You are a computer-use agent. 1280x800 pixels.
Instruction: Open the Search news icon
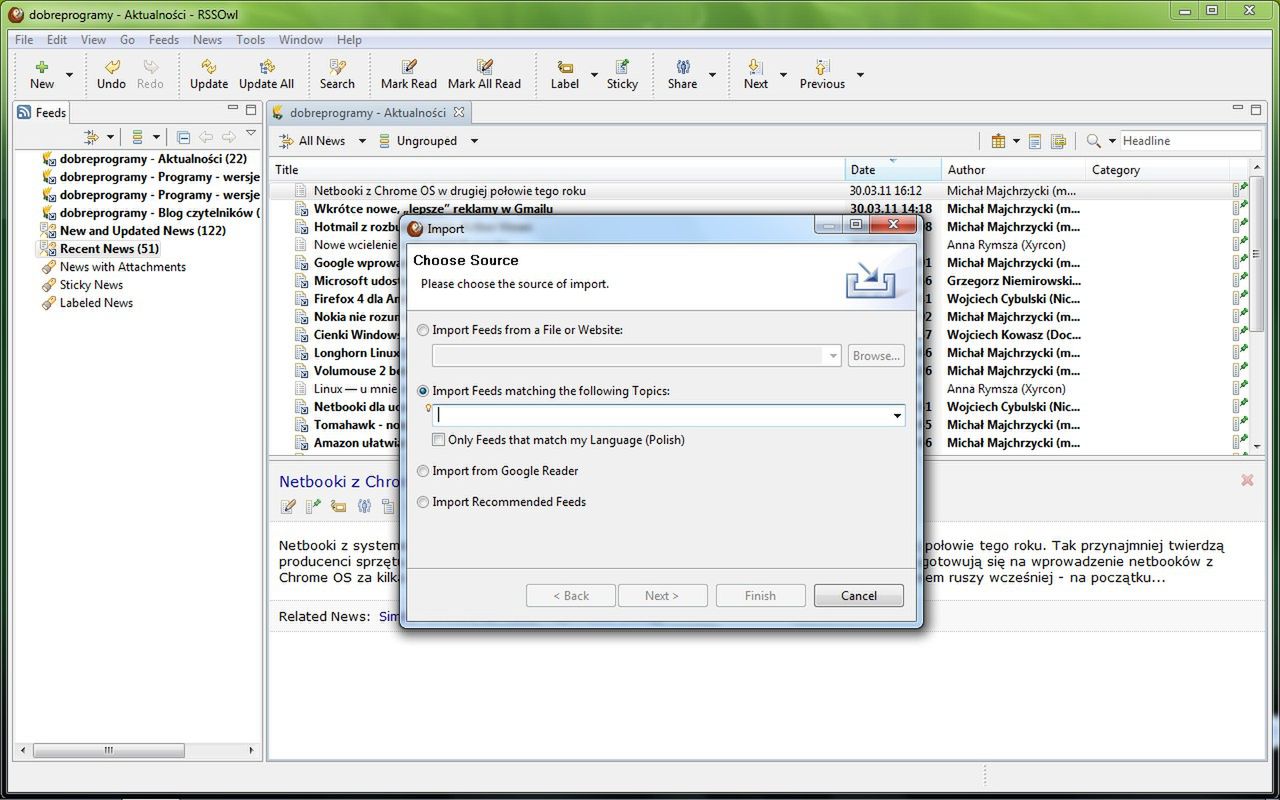337,67
